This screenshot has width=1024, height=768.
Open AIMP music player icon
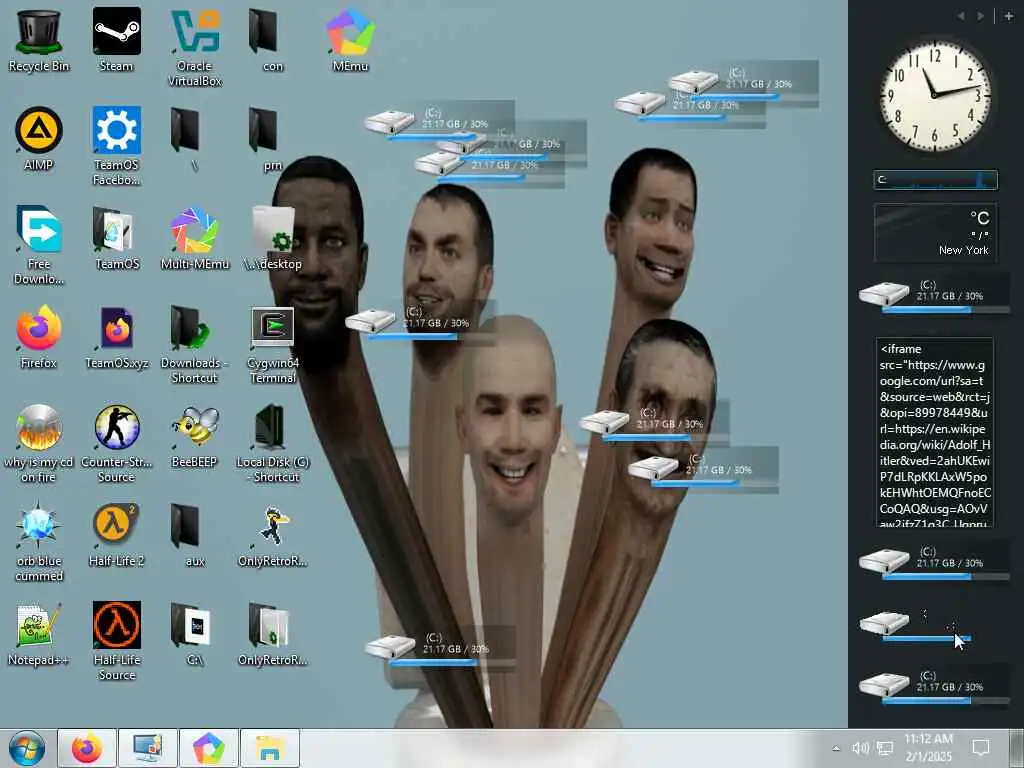[x=39, y=138]
